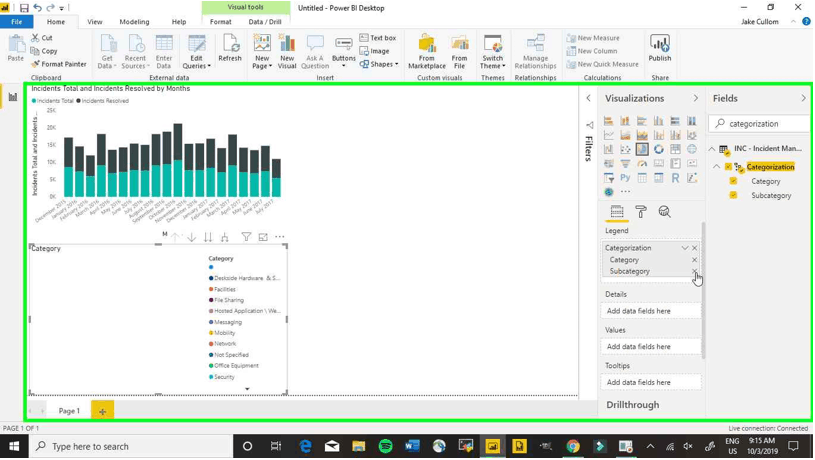Choose the gauge visualization
The image size is (815, 460).
(x=642, y=164)
